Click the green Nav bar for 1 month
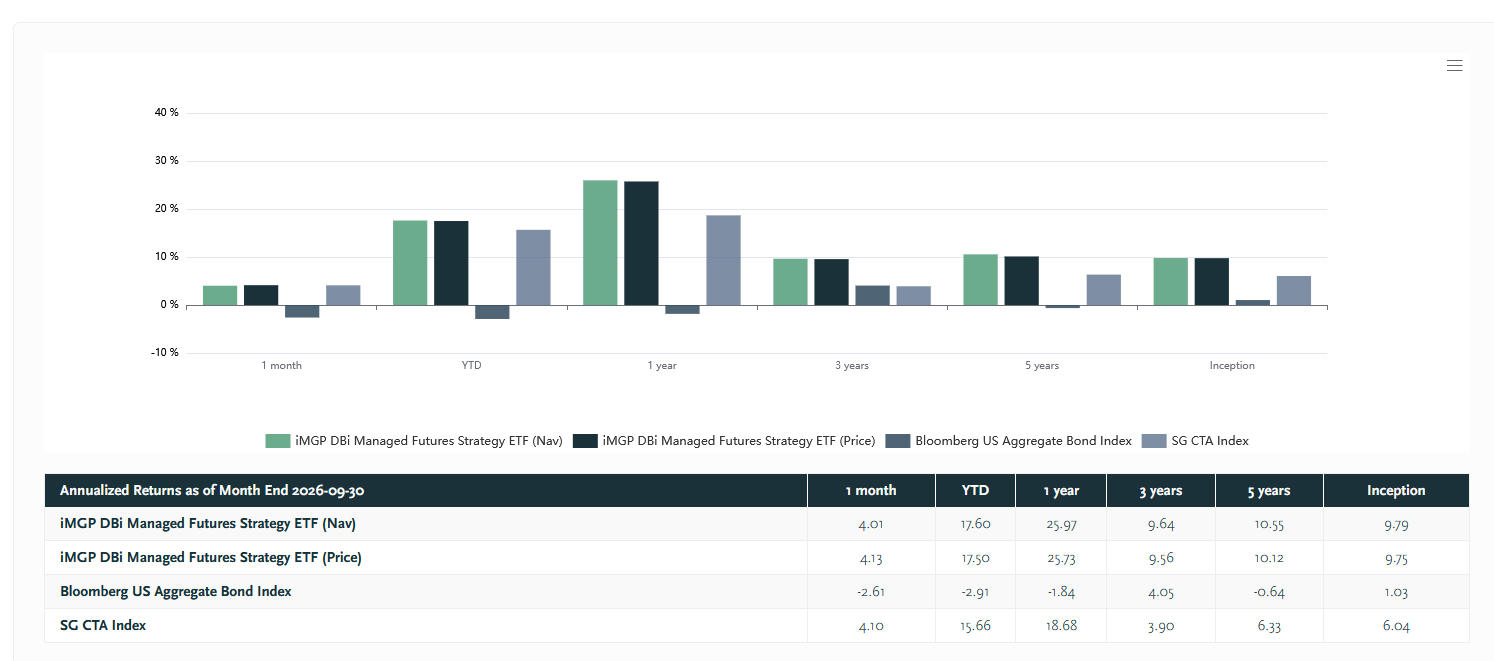1494x661 pixels. click(220, 296)
